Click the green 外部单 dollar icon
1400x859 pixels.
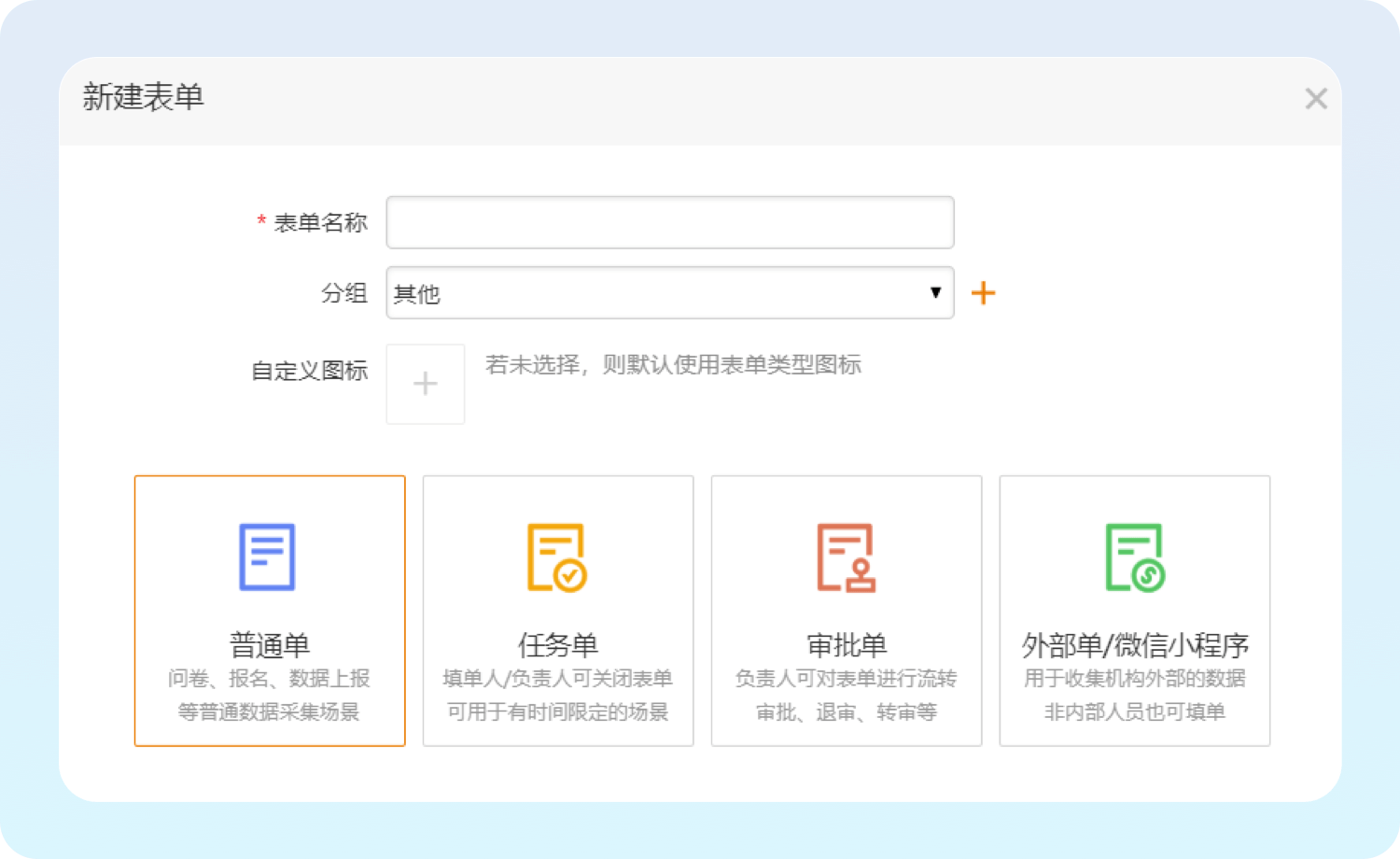click(1135, 557)
